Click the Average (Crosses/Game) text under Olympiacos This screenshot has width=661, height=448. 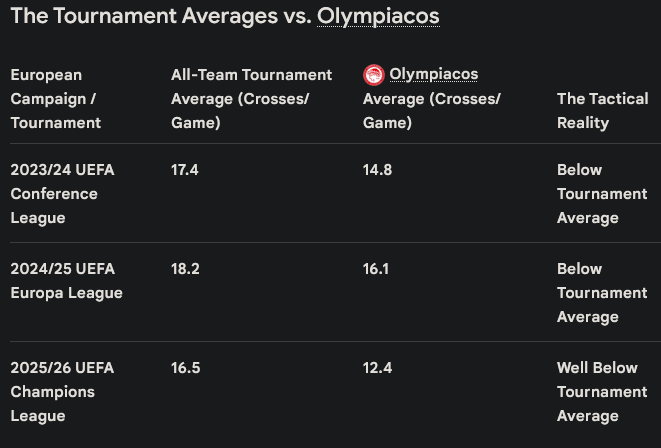pyautogui.click(x=432, y=110)
